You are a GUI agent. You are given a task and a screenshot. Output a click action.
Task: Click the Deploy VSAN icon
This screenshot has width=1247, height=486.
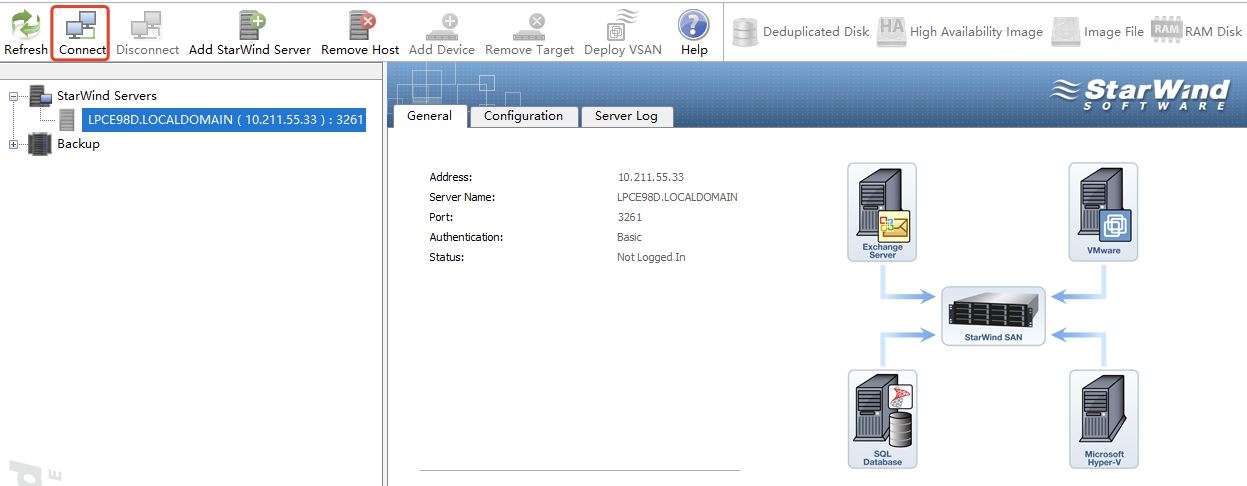coord(623,32)
